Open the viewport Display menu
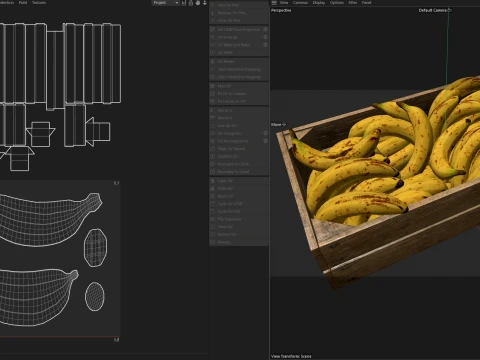Screen dimensions: 480x360 (319, 2)
